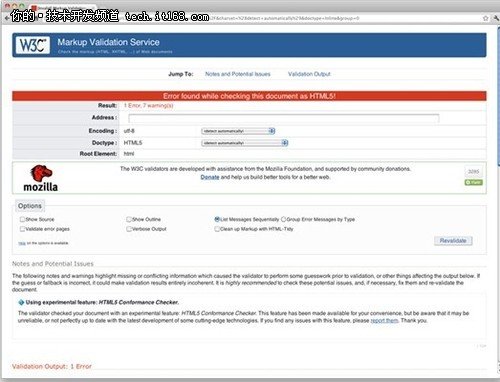The height and width of the screenshot is (382, 500).
Task: Click the Donate link
Action: pos(210,177)
